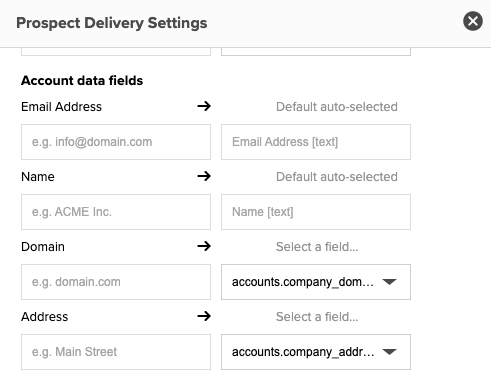Open the accounts.company_dom... dropdown
Viewport: 491px width, 377px height.
pos(316,282)
